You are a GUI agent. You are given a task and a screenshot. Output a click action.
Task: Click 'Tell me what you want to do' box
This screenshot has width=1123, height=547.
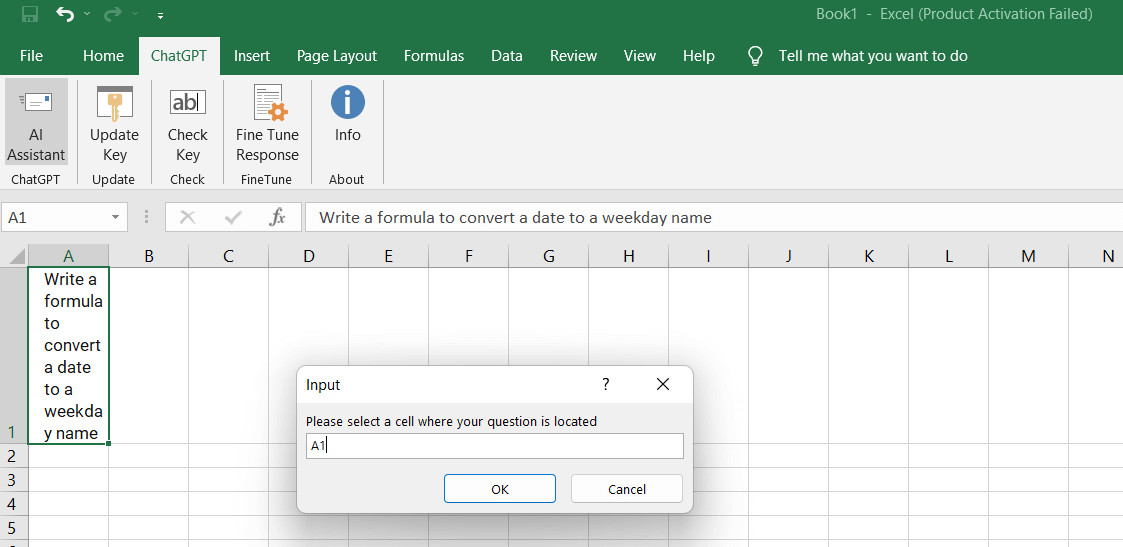pos(873,56)
